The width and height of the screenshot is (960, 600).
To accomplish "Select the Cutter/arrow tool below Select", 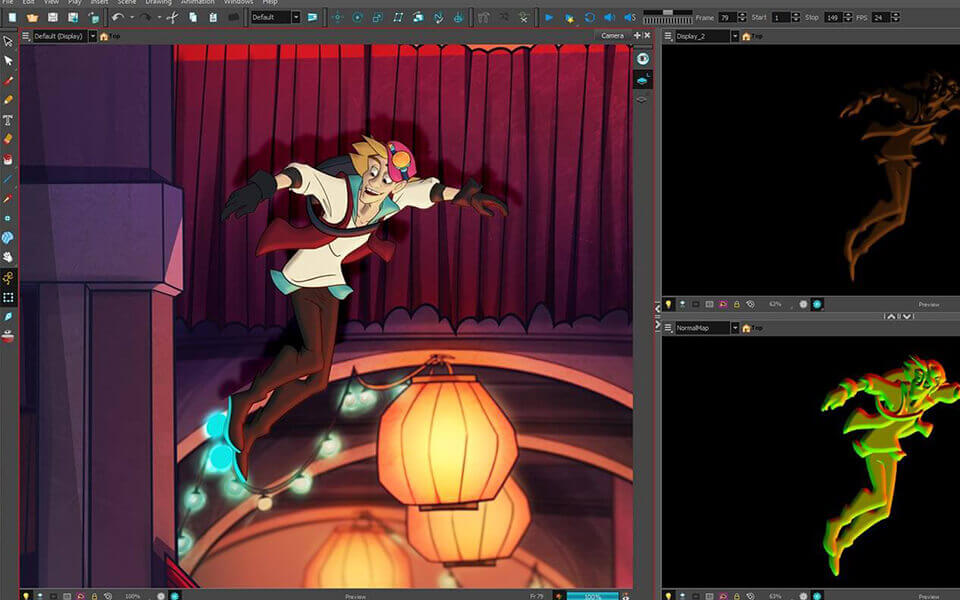I will pos(8,61).
